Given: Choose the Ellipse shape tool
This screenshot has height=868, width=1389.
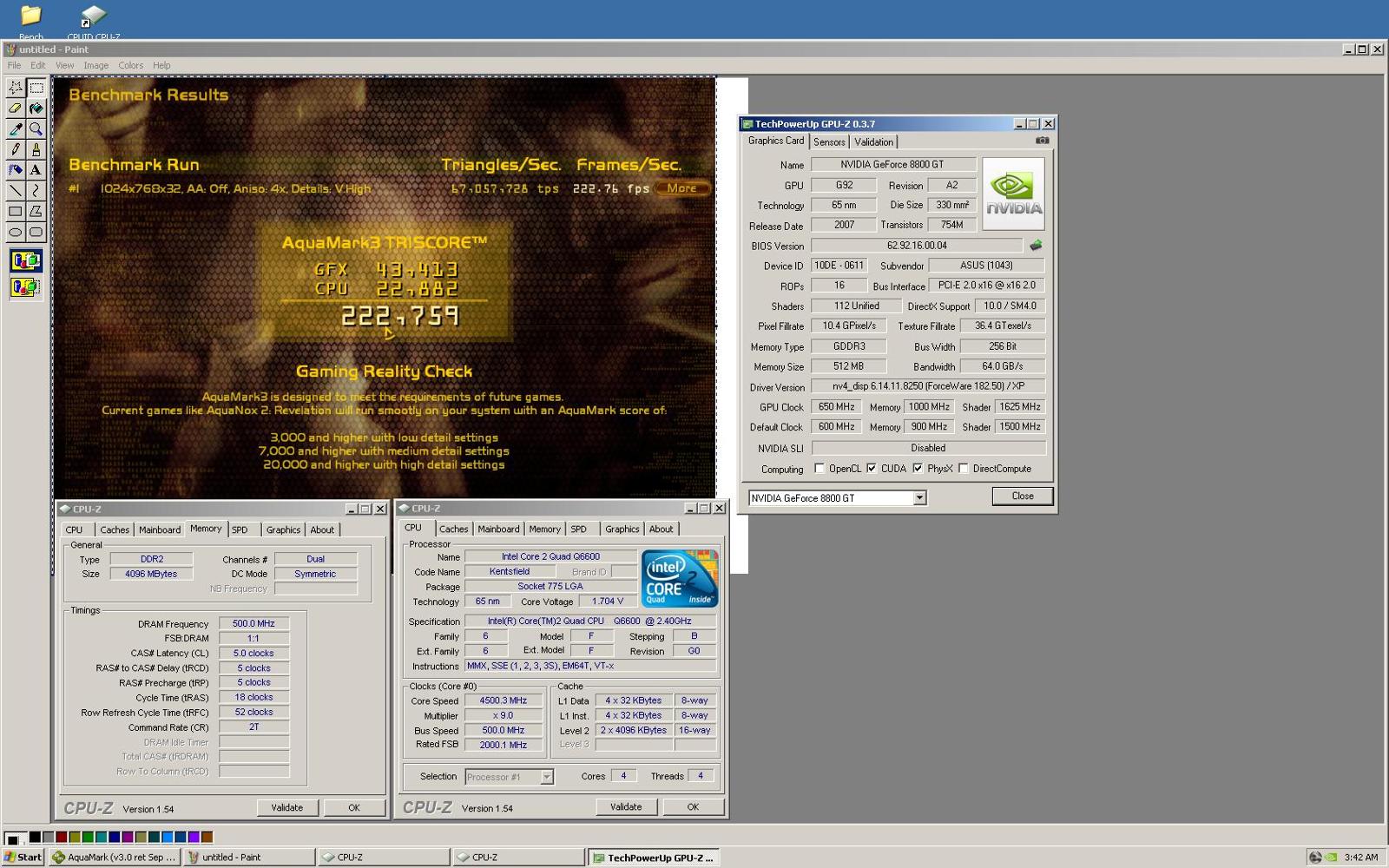Looking at the screenshot, I should coord(15,232).
